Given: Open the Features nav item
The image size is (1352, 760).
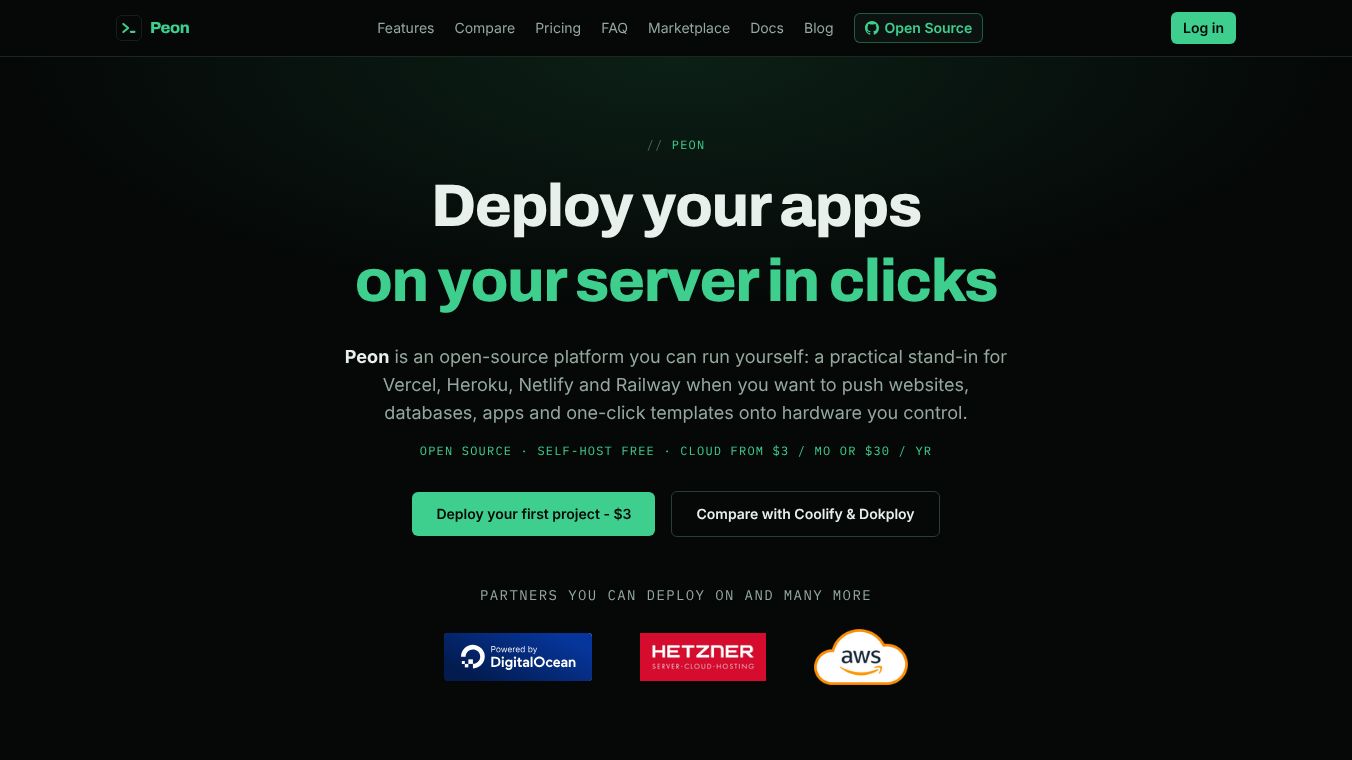Looking at the screenshot, I should [405, 28].
